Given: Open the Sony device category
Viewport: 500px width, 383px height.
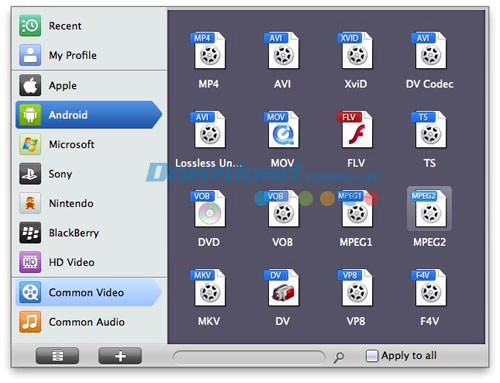Looking at the screenshot, I should point(89,174).
